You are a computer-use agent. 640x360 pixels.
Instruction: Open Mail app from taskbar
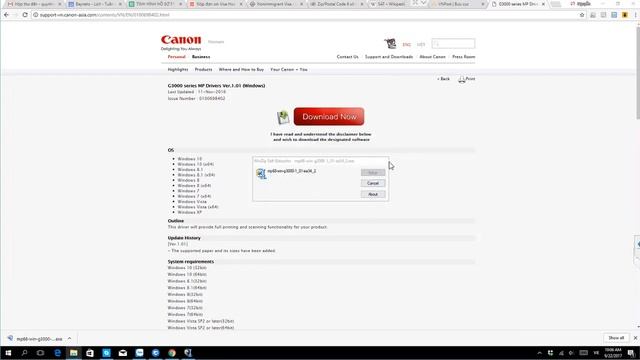(122, 353)
